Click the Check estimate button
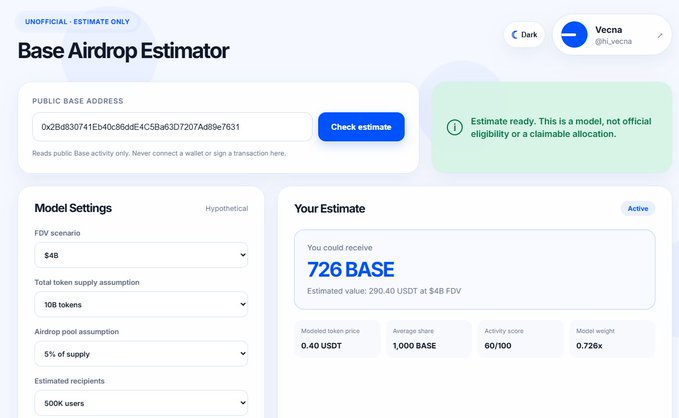679x418 pixels. tap(361, 127)
